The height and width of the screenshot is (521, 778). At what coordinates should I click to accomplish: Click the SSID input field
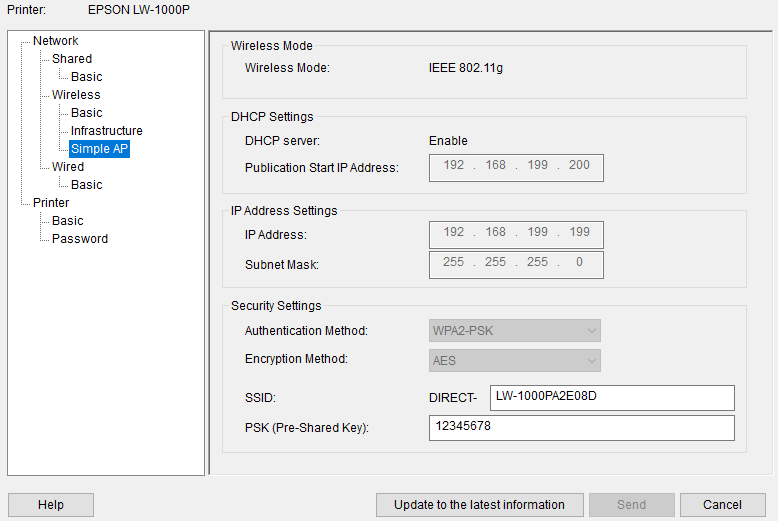[x=612, y=398]
